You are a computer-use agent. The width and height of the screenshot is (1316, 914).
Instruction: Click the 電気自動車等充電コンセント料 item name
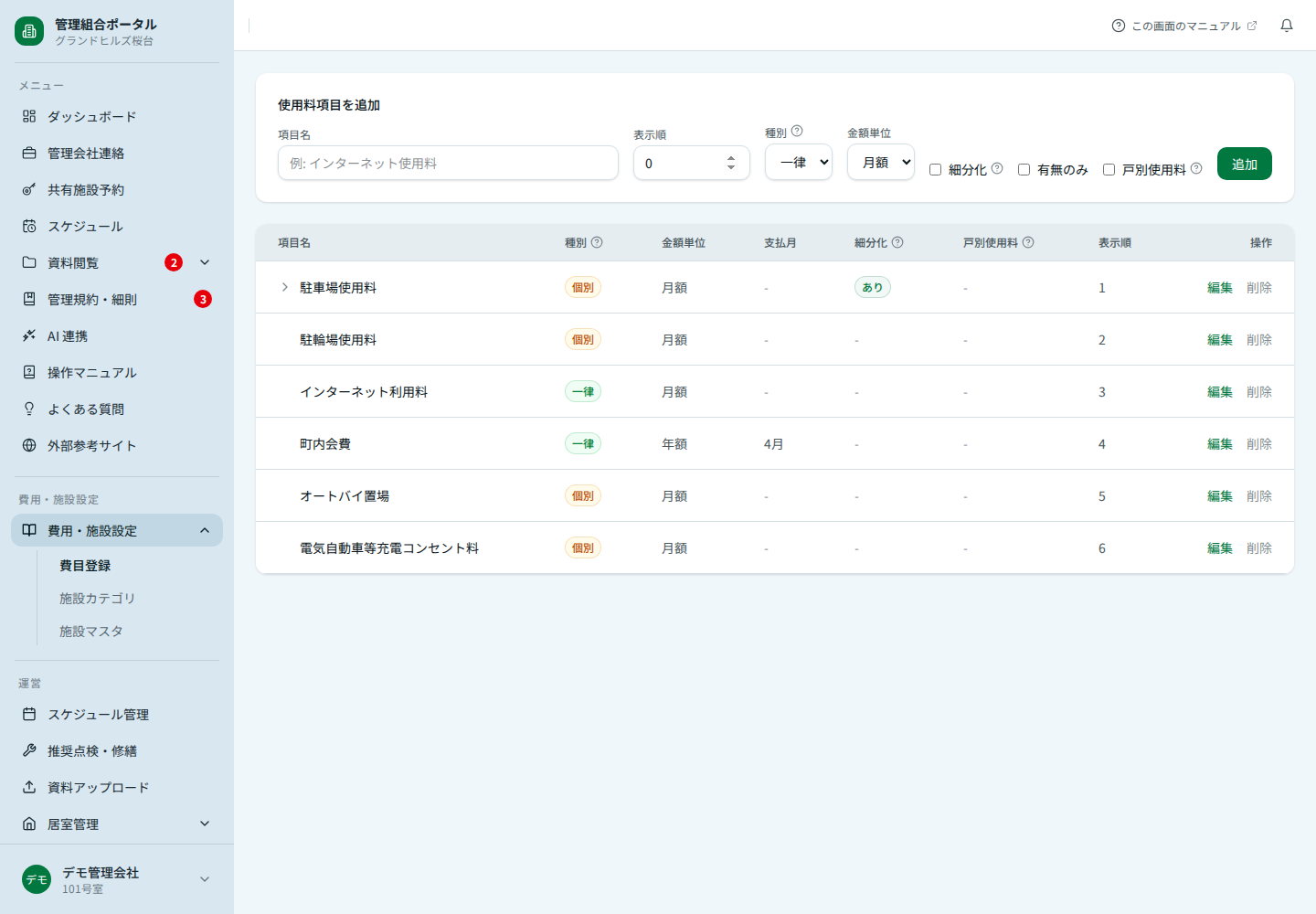point(389,547)
